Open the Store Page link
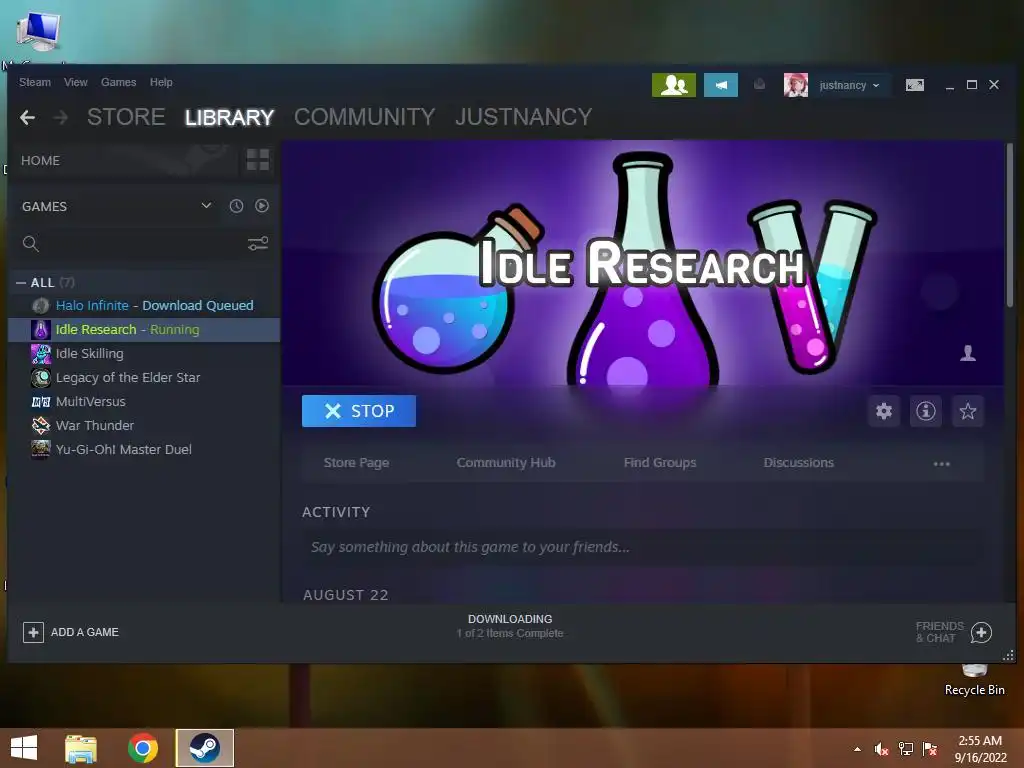The image size is (1024, 768). (356, 462)
